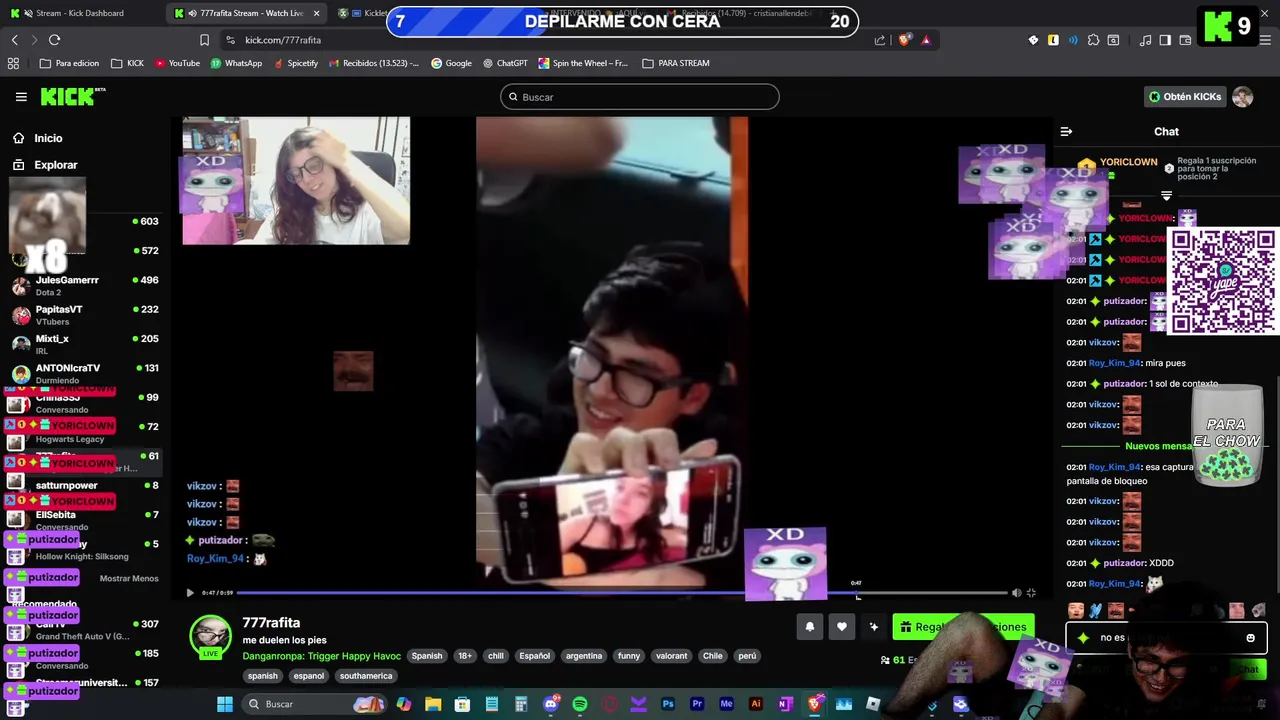Open Discord from taskbar
Viewport: 1280px width, 720px height.
551,704
